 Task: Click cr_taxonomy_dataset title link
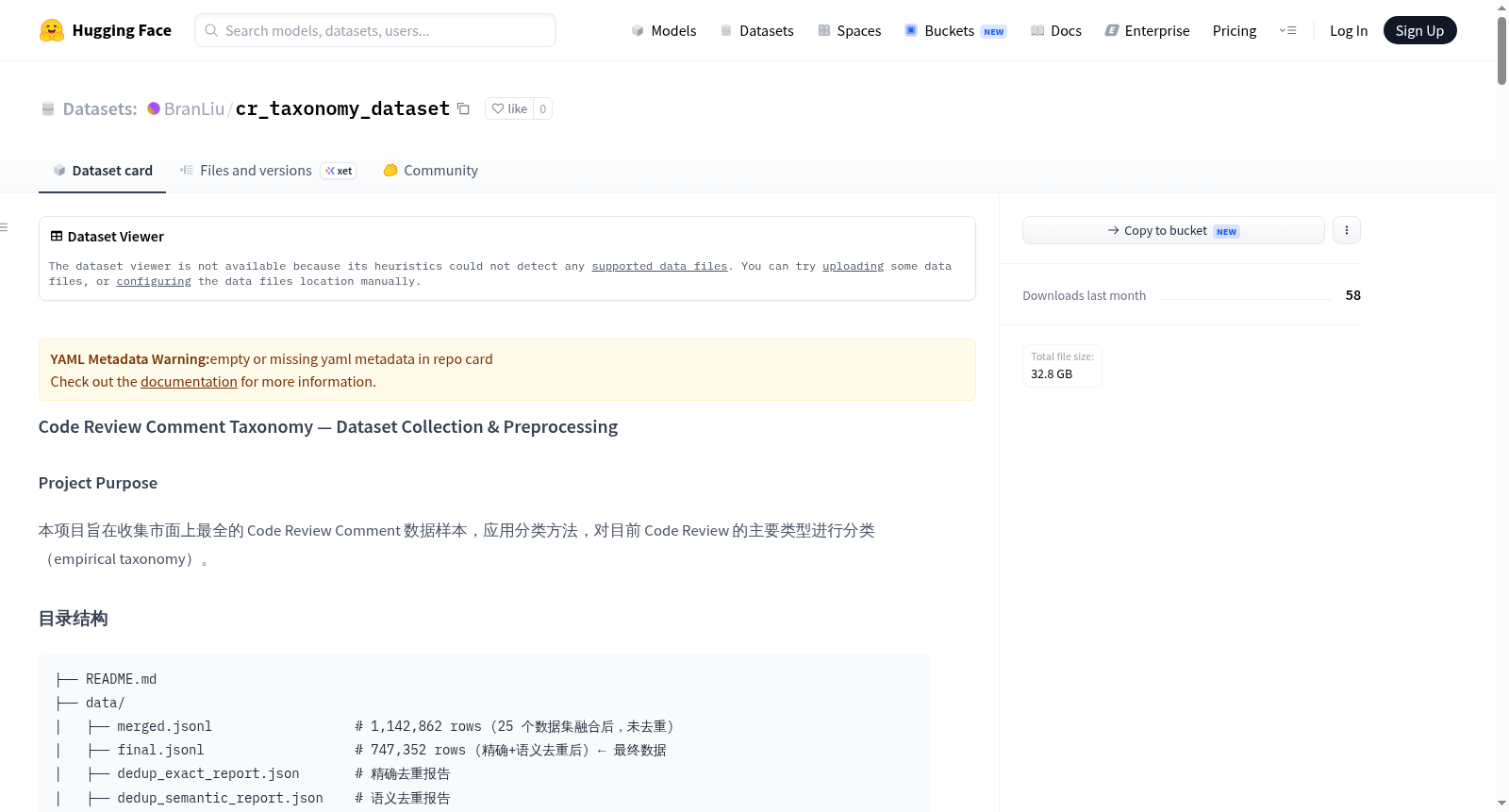[x=342, y=108]
